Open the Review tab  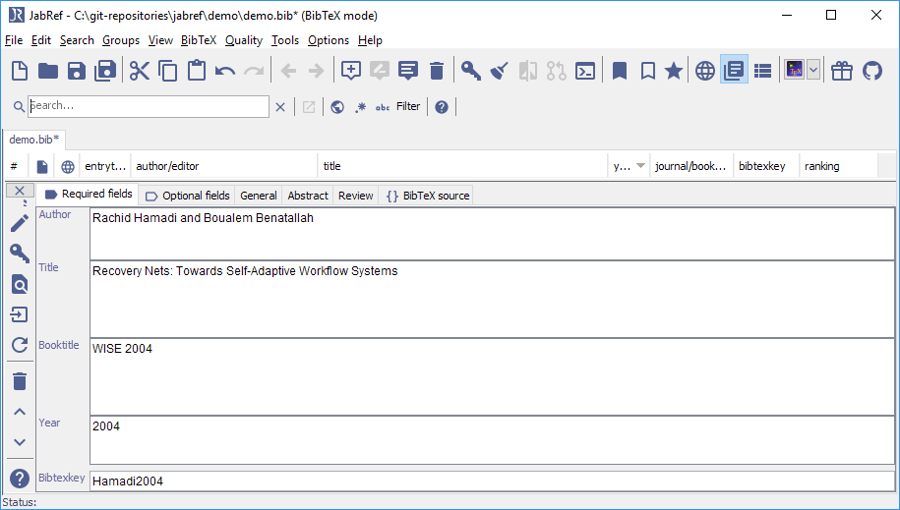[355, 196]
